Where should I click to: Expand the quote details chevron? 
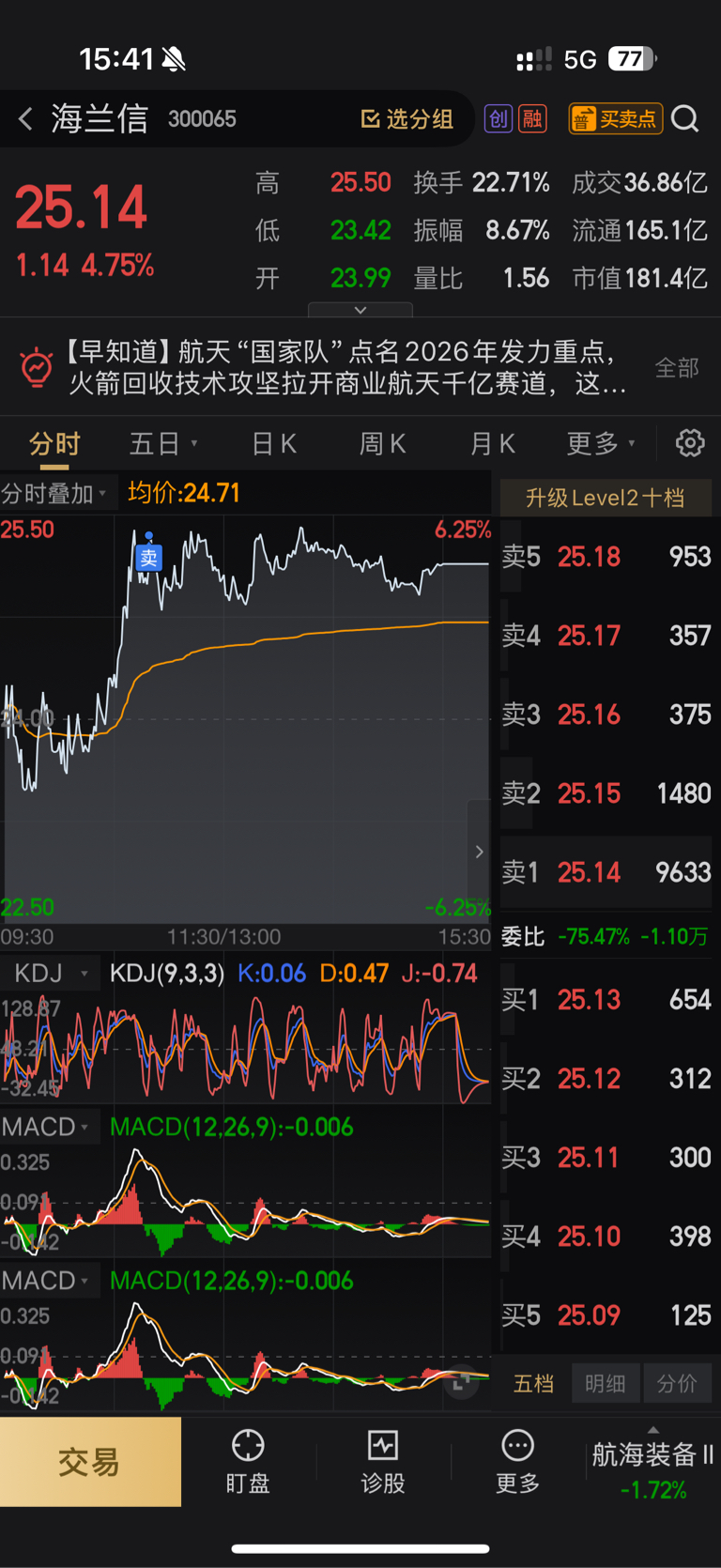[x=360, y=310]
